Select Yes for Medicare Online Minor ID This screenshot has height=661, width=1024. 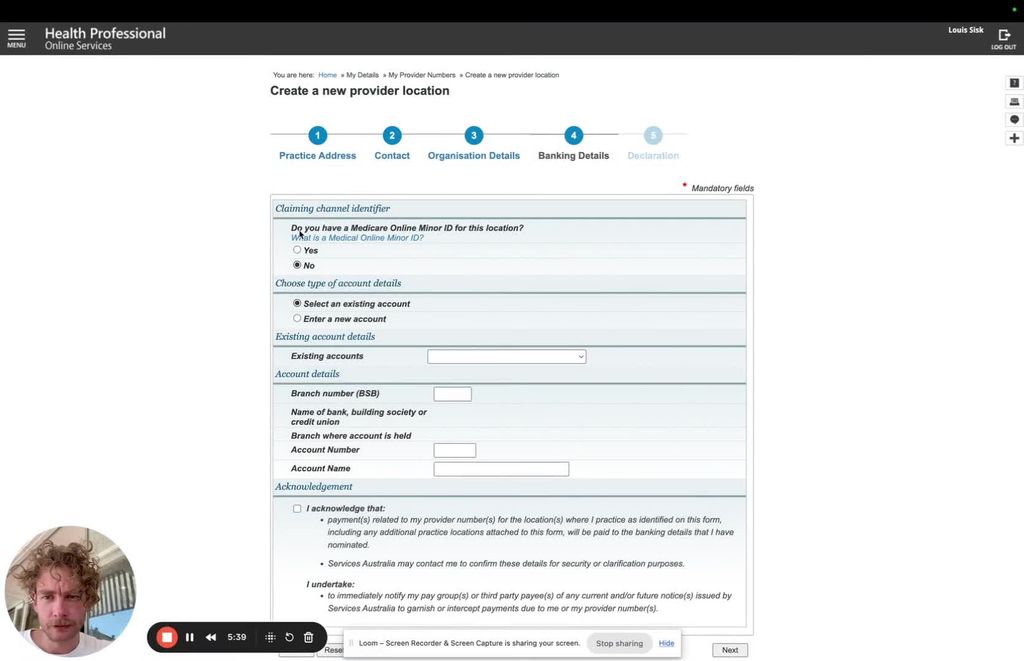click(x=297, y=250)
